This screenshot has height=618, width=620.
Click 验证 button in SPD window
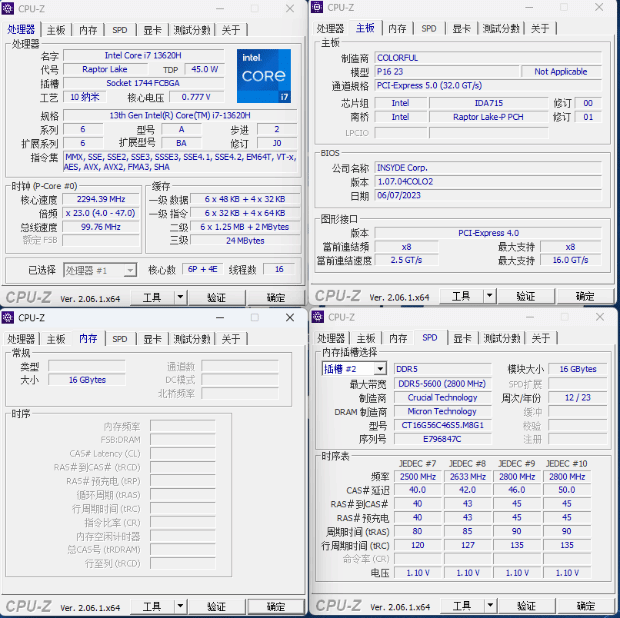(526, 605)
